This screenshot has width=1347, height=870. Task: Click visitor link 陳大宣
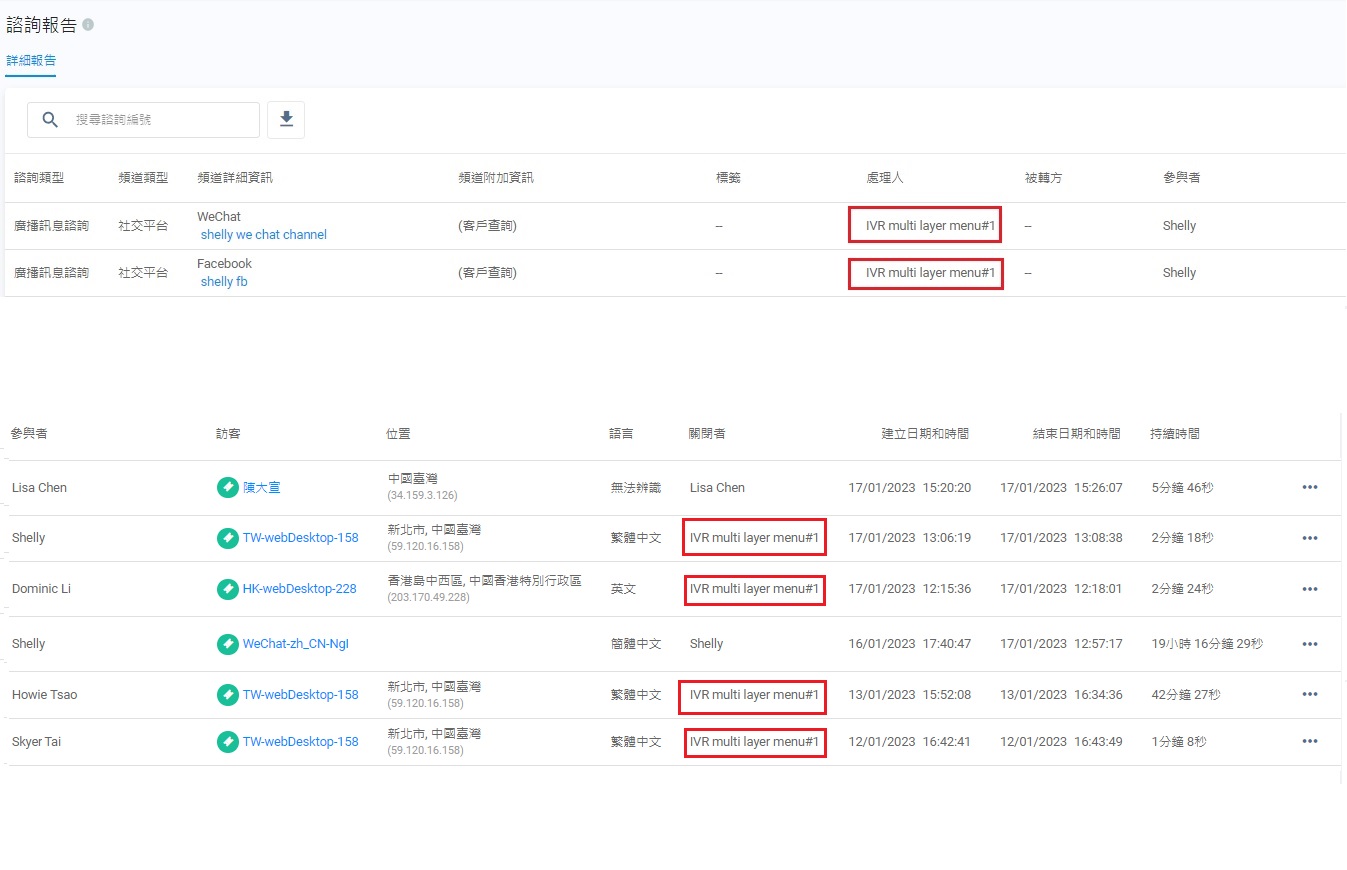click(x=262, y=488)
